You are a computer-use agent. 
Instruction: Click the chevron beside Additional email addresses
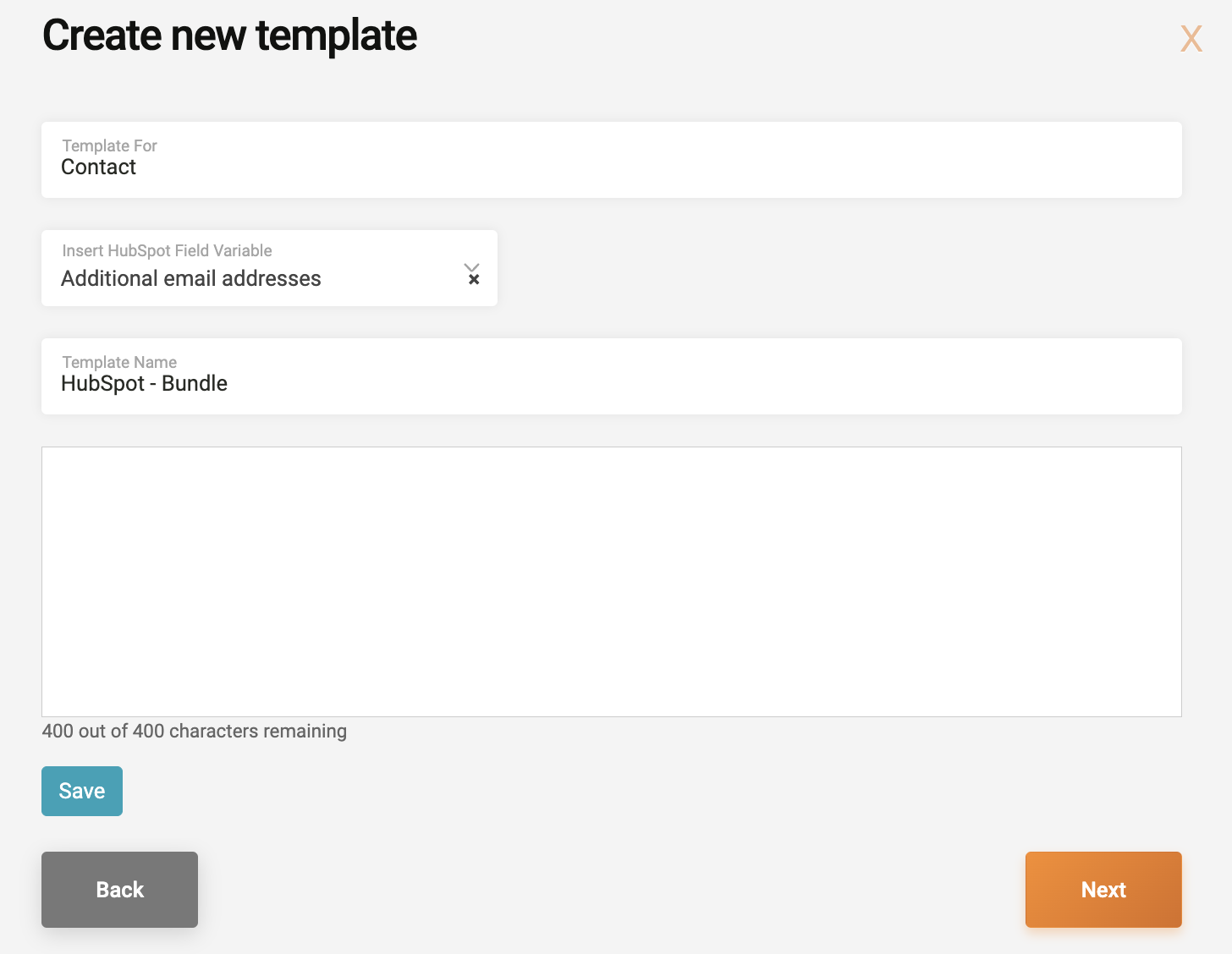point(471,267)
